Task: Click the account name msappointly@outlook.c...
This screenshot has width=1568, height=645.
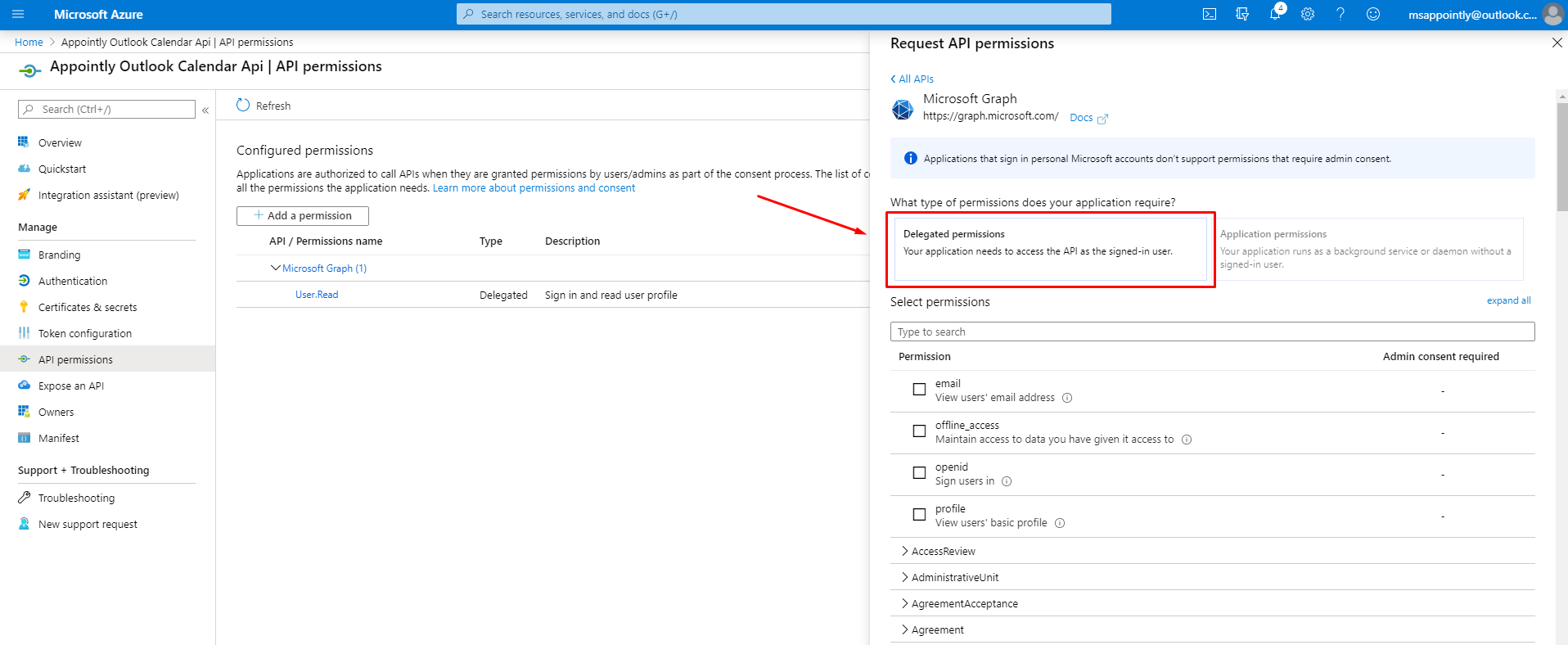Action: 1472,15
